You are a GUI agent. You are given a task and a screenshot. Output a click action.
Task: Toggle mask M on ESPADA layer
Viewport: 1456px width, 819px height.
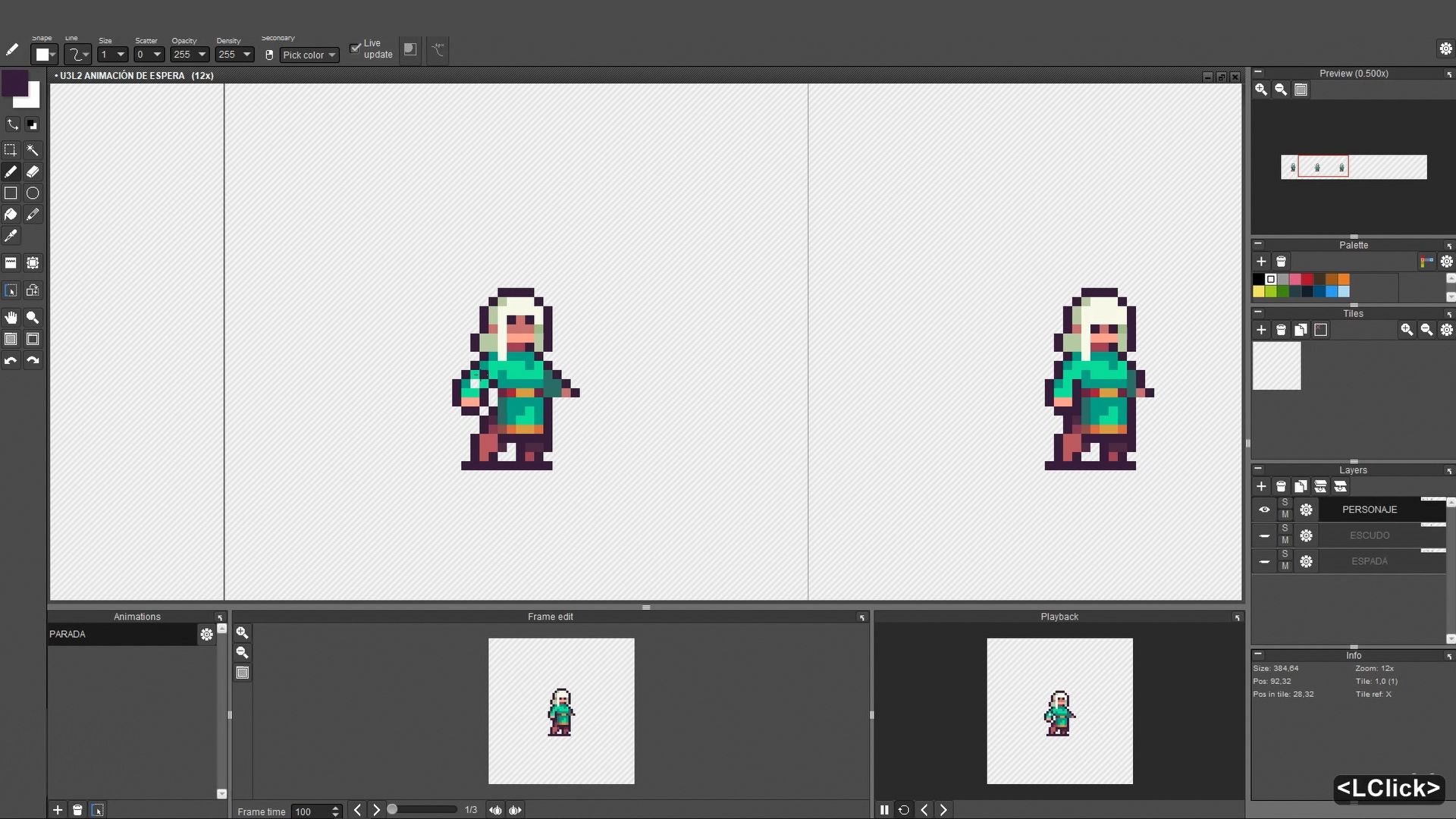1285,566
